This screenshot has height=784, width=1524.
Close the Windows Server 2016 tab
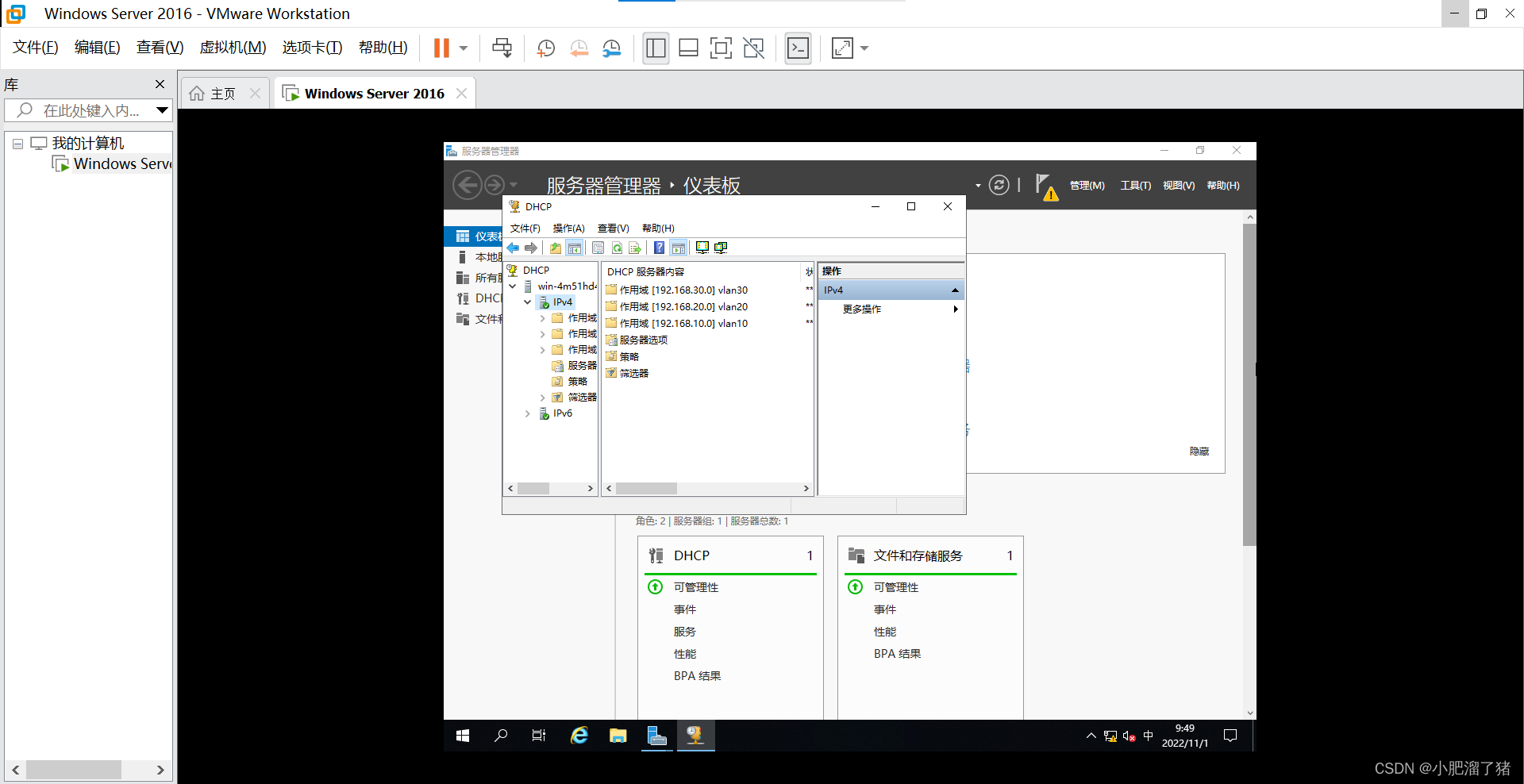[461, 94]
